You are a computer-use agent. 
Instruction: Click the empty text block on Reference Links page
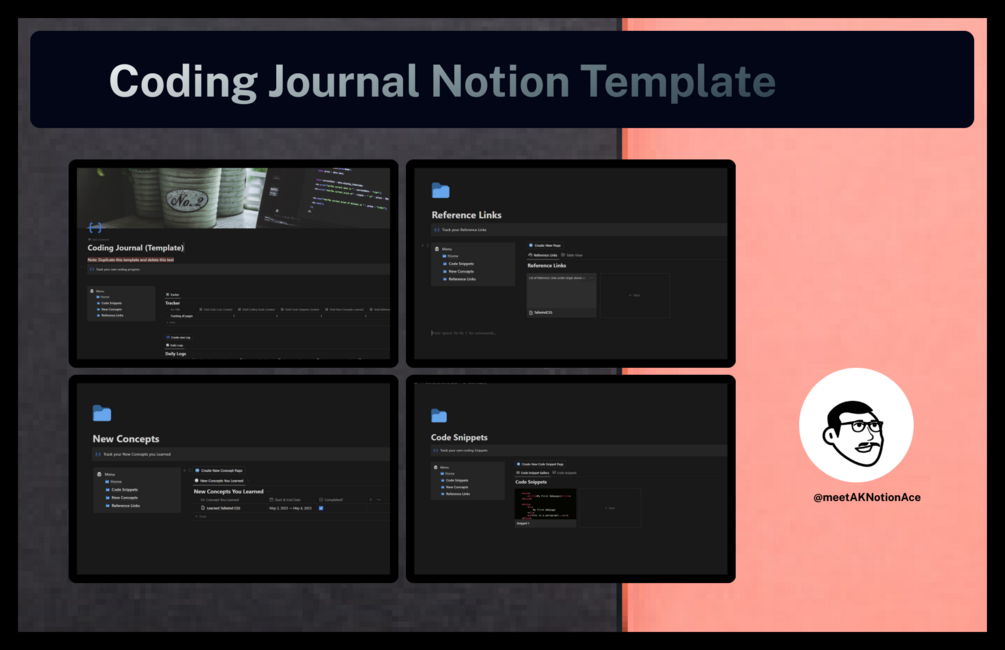[463, 333]
